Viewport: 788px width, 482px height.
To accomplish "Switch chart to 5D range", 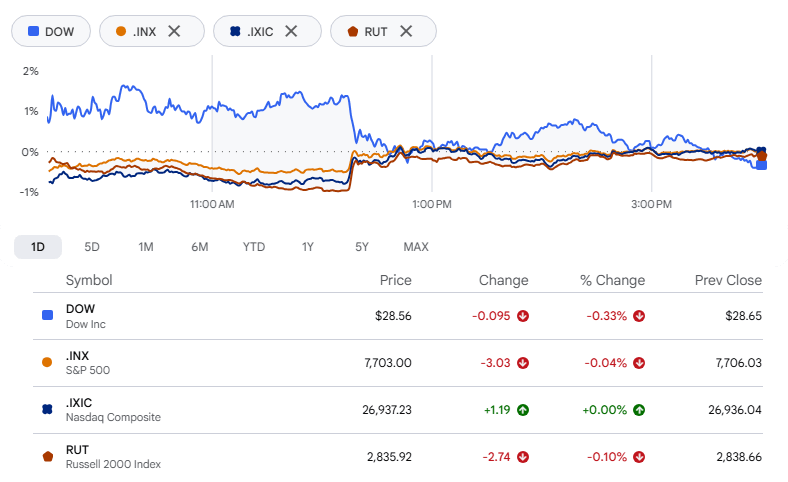I will [x=91, y=247].
